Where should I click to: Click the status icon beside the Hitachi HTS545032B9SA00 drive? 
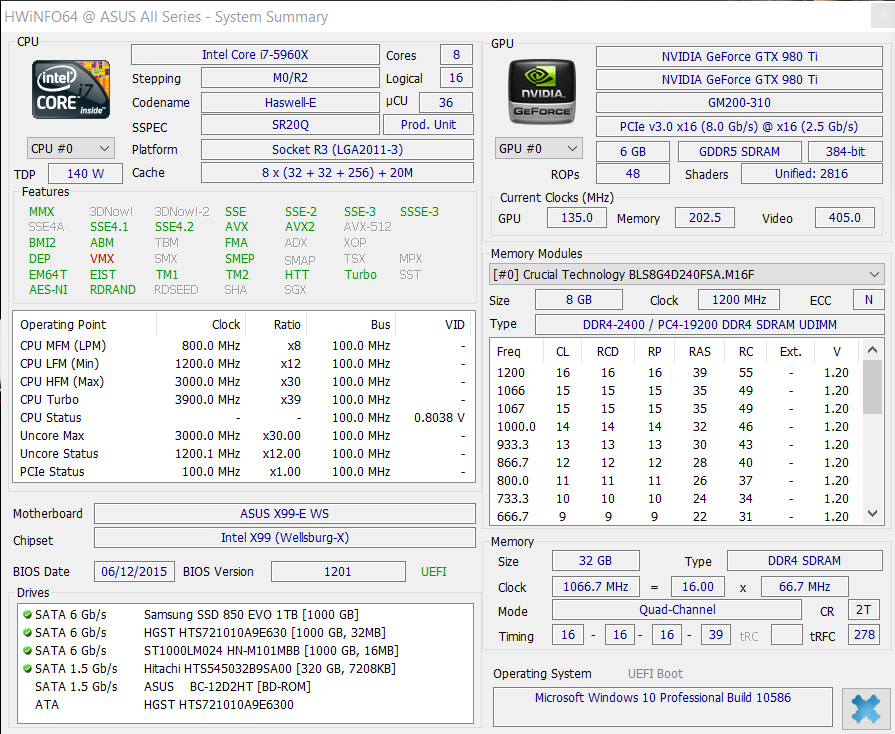pyautogui.click(x=27, y=668)
